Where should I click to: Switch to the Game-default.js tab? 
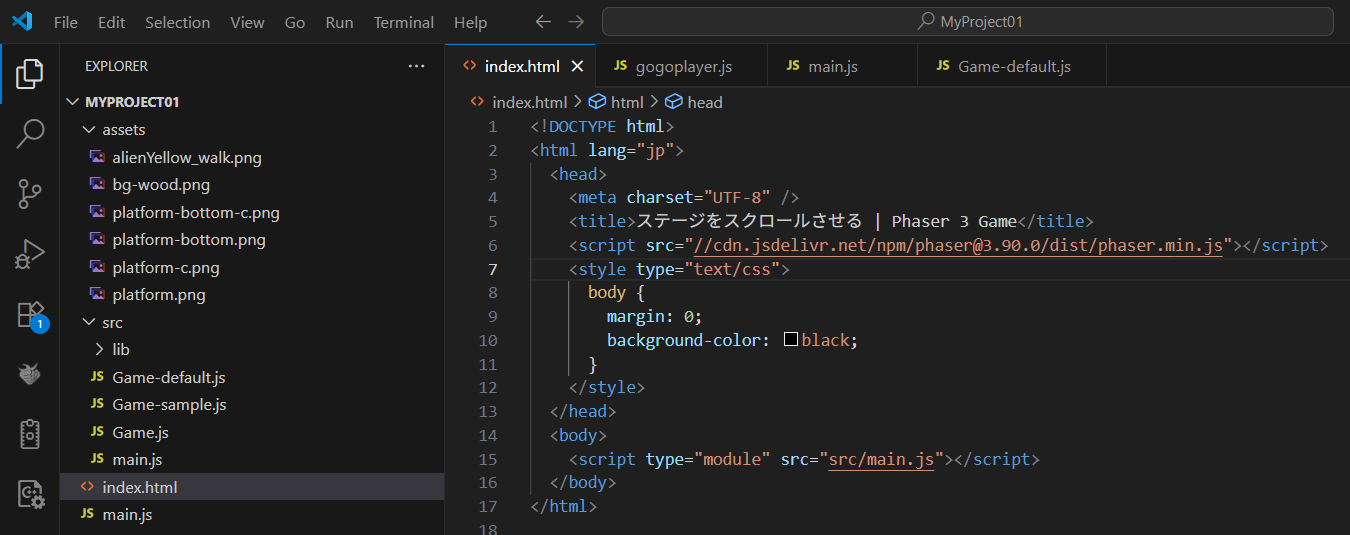1012,67
